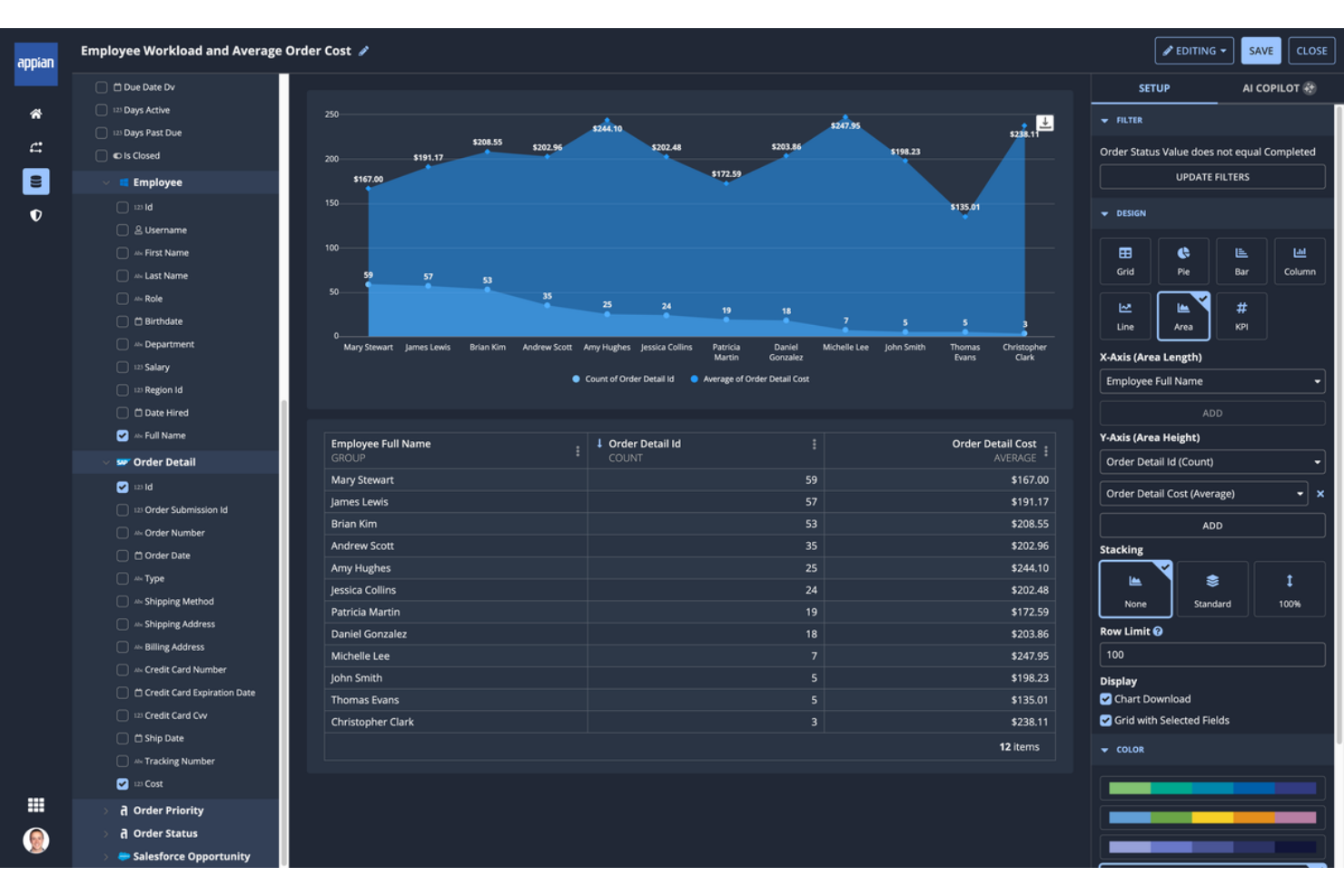
Task: Open the security shield sidebar icon
Action: pos(35,215)
